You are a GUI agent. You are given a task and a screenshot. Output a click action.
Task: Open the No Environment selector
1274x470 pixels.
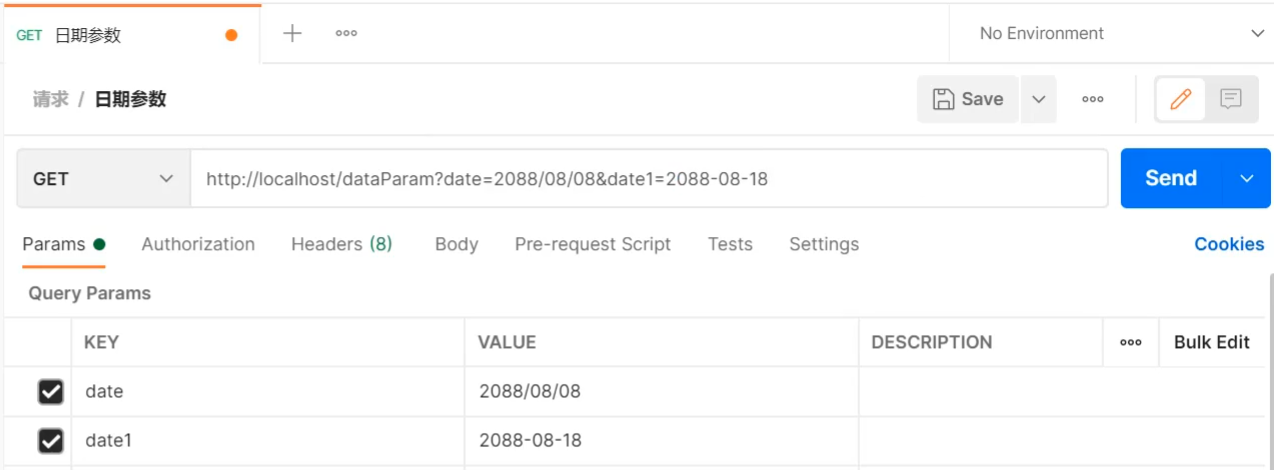coord(1112,33)
